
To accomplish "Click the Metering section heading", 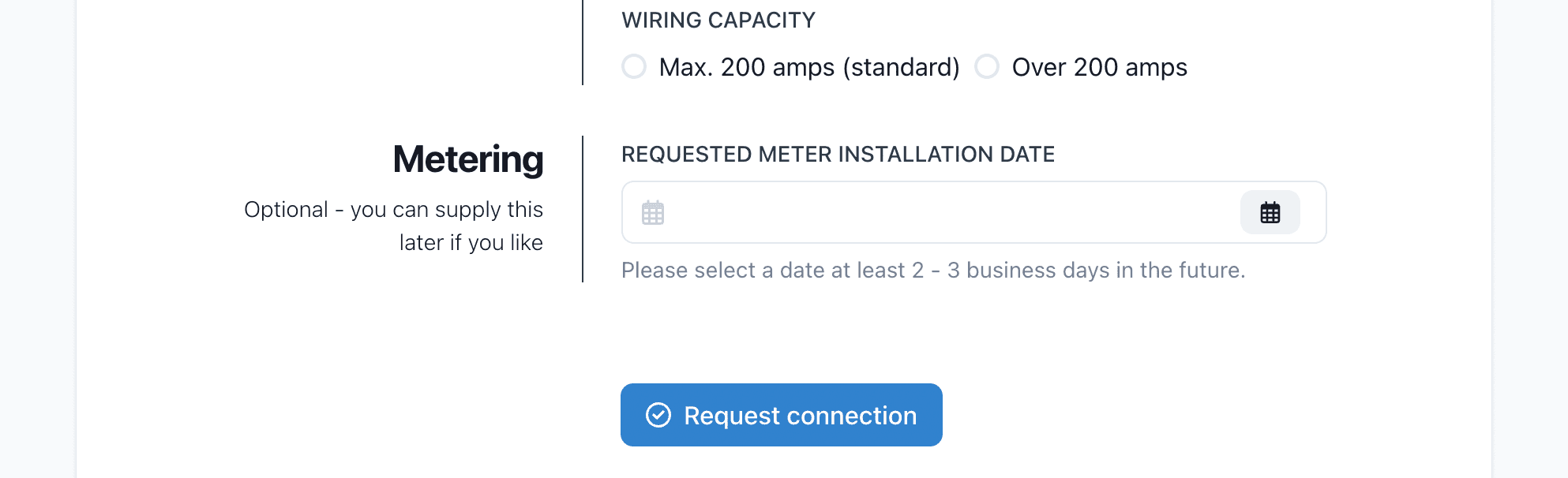I will point(468,159).
